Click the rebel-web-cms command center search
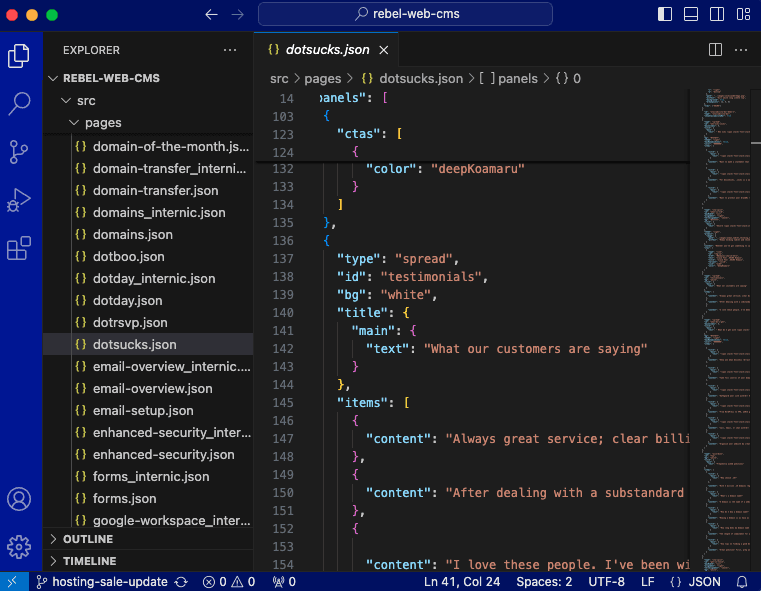 click(406, 14)
